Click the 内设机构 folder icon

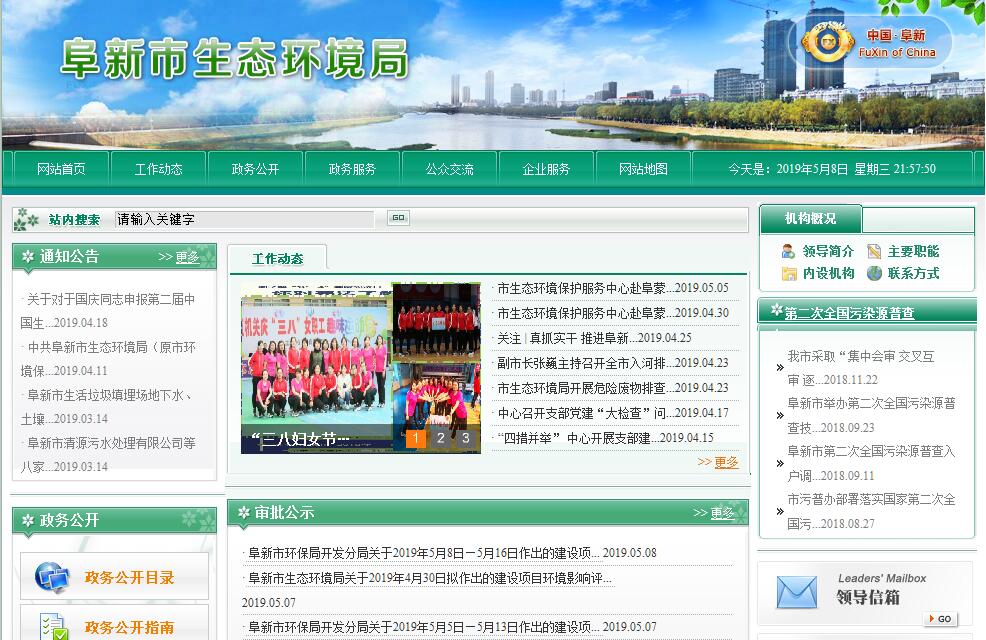click(x=789, y=274)
